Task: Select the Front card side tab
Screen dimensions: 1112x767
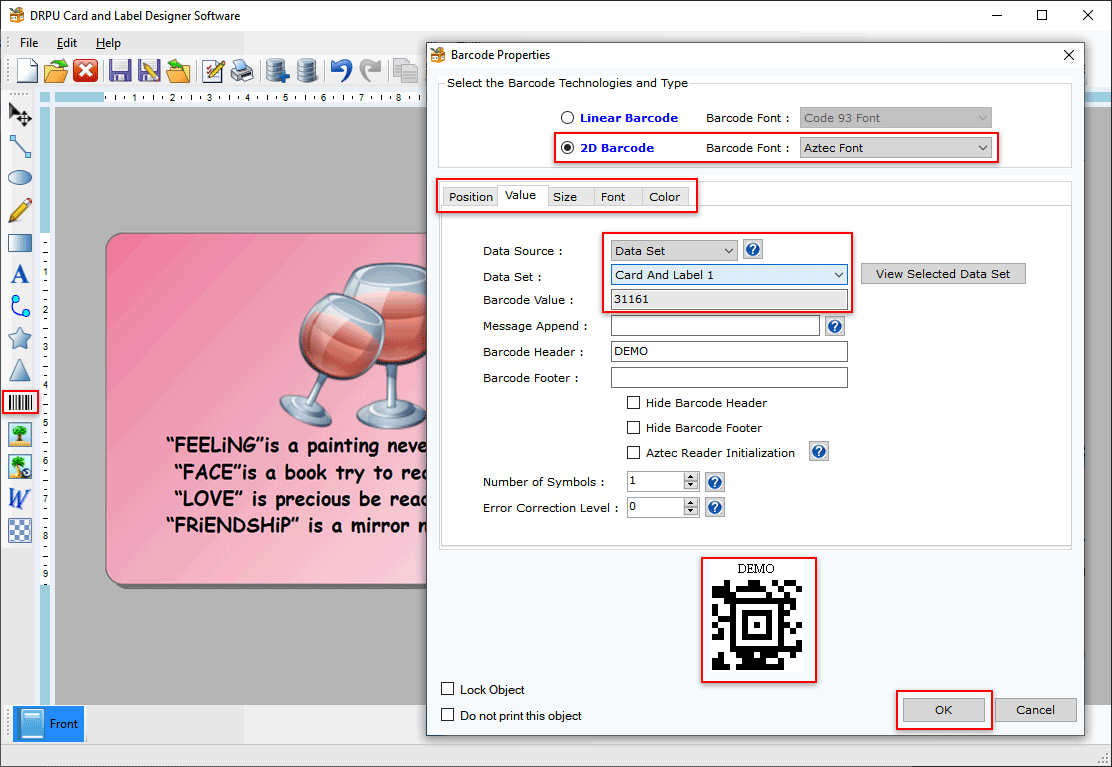Action: point(49,724)
